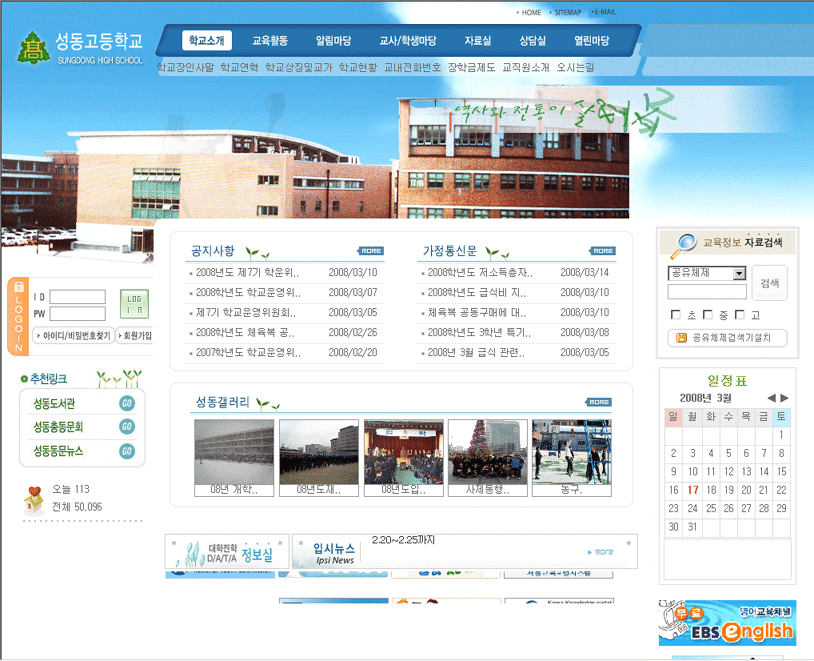Check the 고 checkbox

(739, 315)
